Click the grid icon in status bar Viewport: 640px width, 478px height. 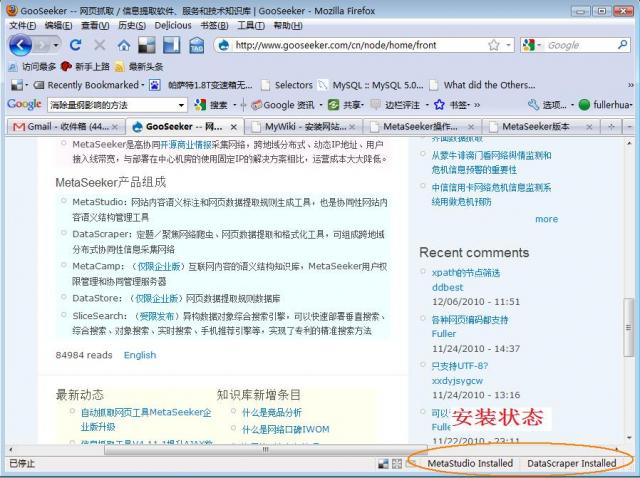tap(397, 464)
